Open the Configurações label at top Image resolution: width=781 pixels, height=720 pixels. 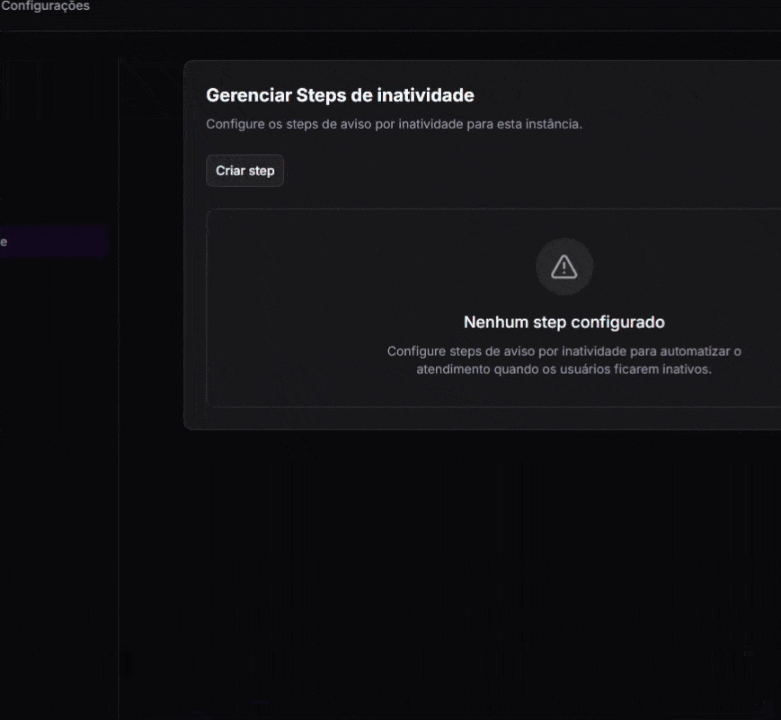tap(45, 6)
